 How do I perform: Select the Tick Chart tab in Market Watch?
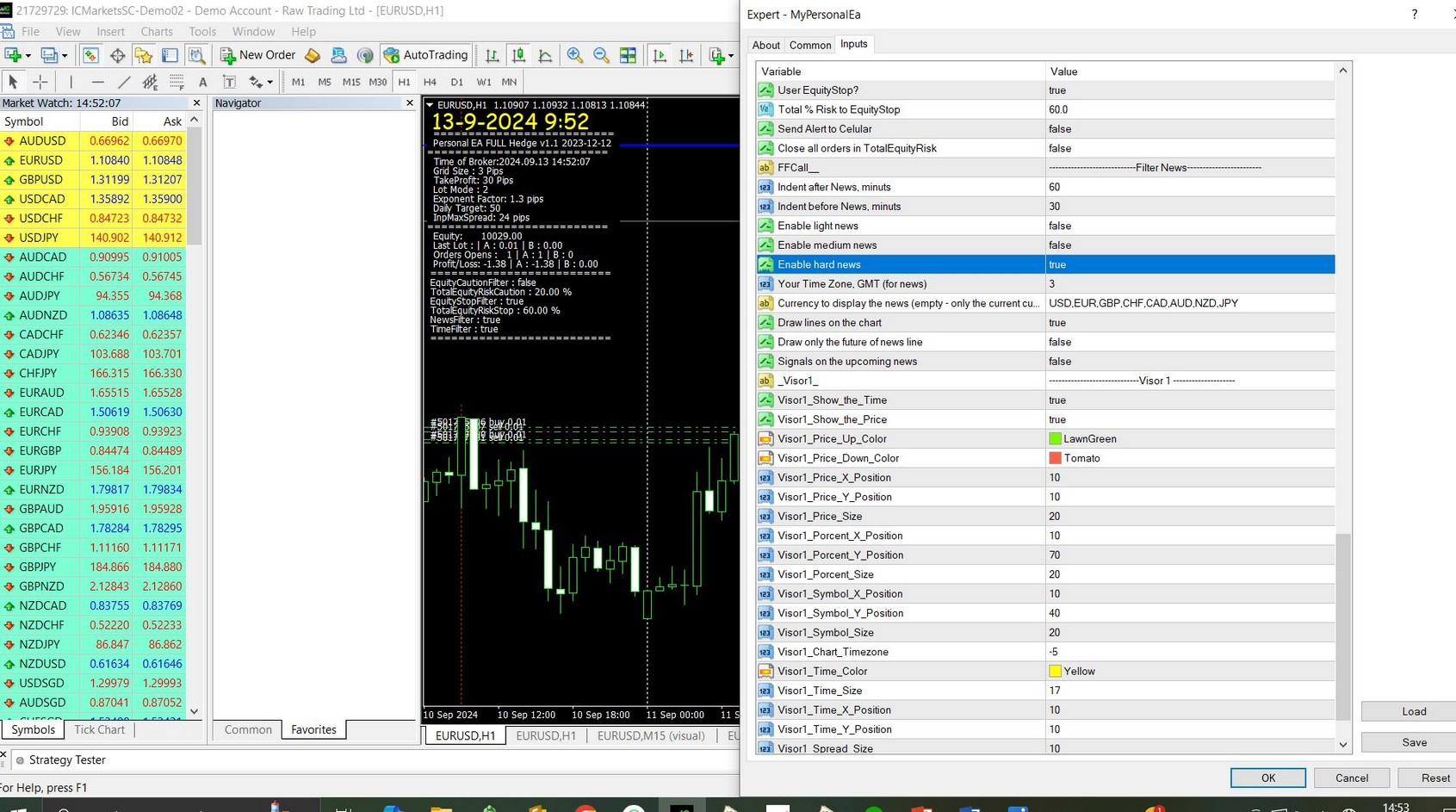coord(99,729)
